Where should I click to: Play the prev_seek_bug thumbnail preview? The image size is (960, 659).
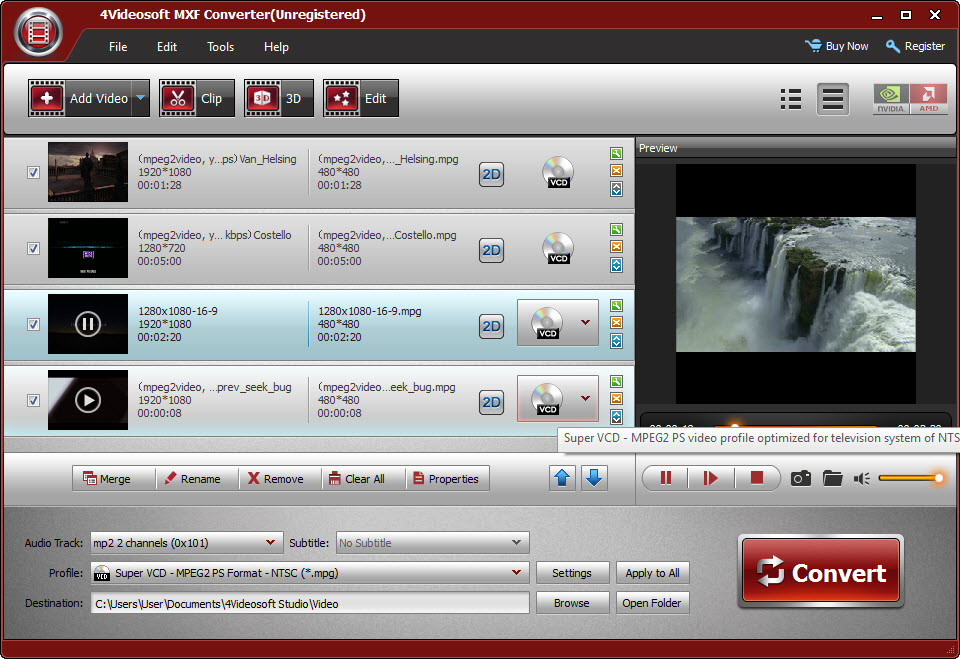(x=88, y=400)
